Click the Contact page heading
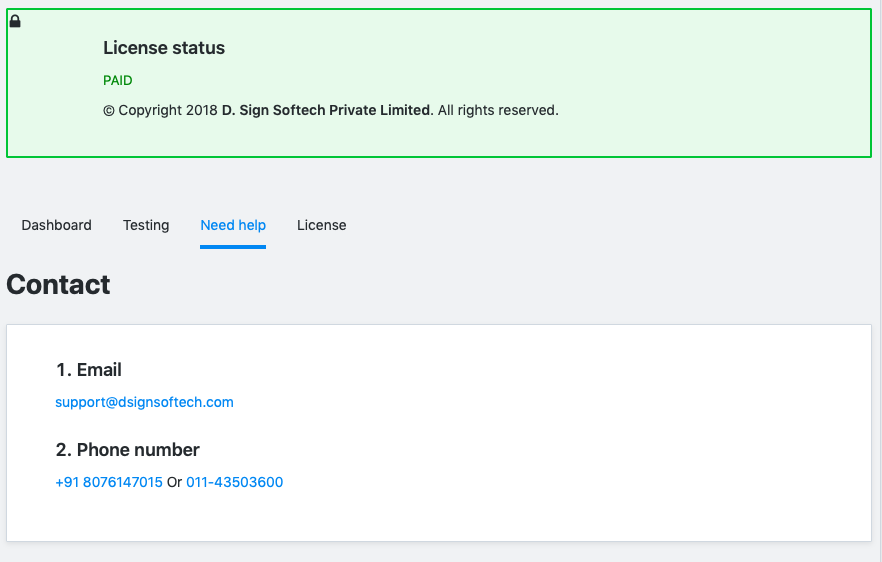 (58, 284)
